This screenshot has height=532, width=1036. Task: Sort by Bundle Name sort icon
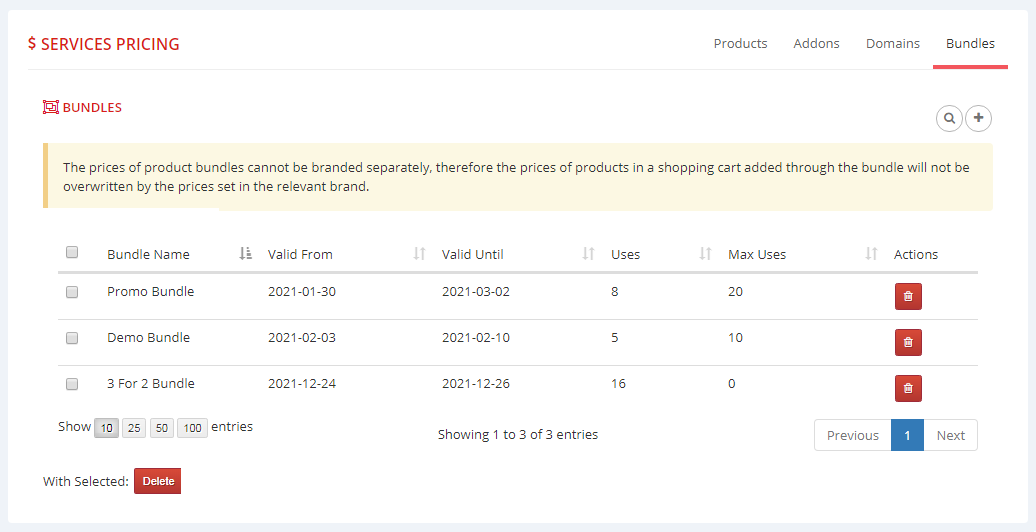[x=246, y=254]
